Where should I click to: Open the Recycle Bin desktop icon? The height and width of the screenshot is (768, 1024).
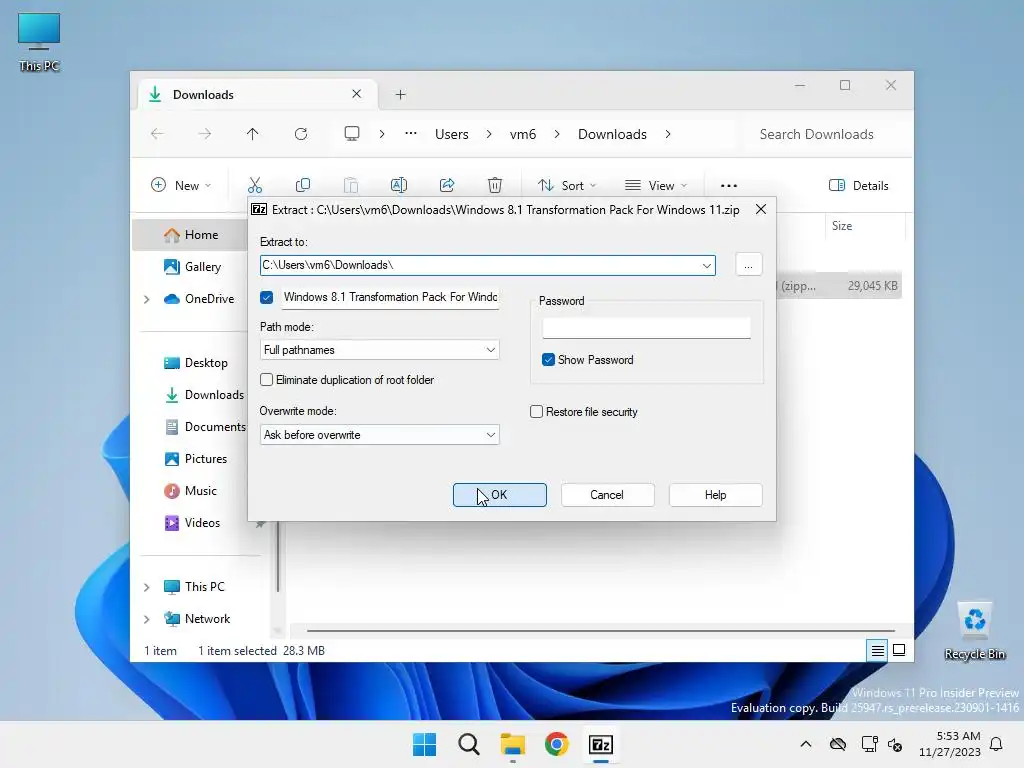tap(974, 630)
